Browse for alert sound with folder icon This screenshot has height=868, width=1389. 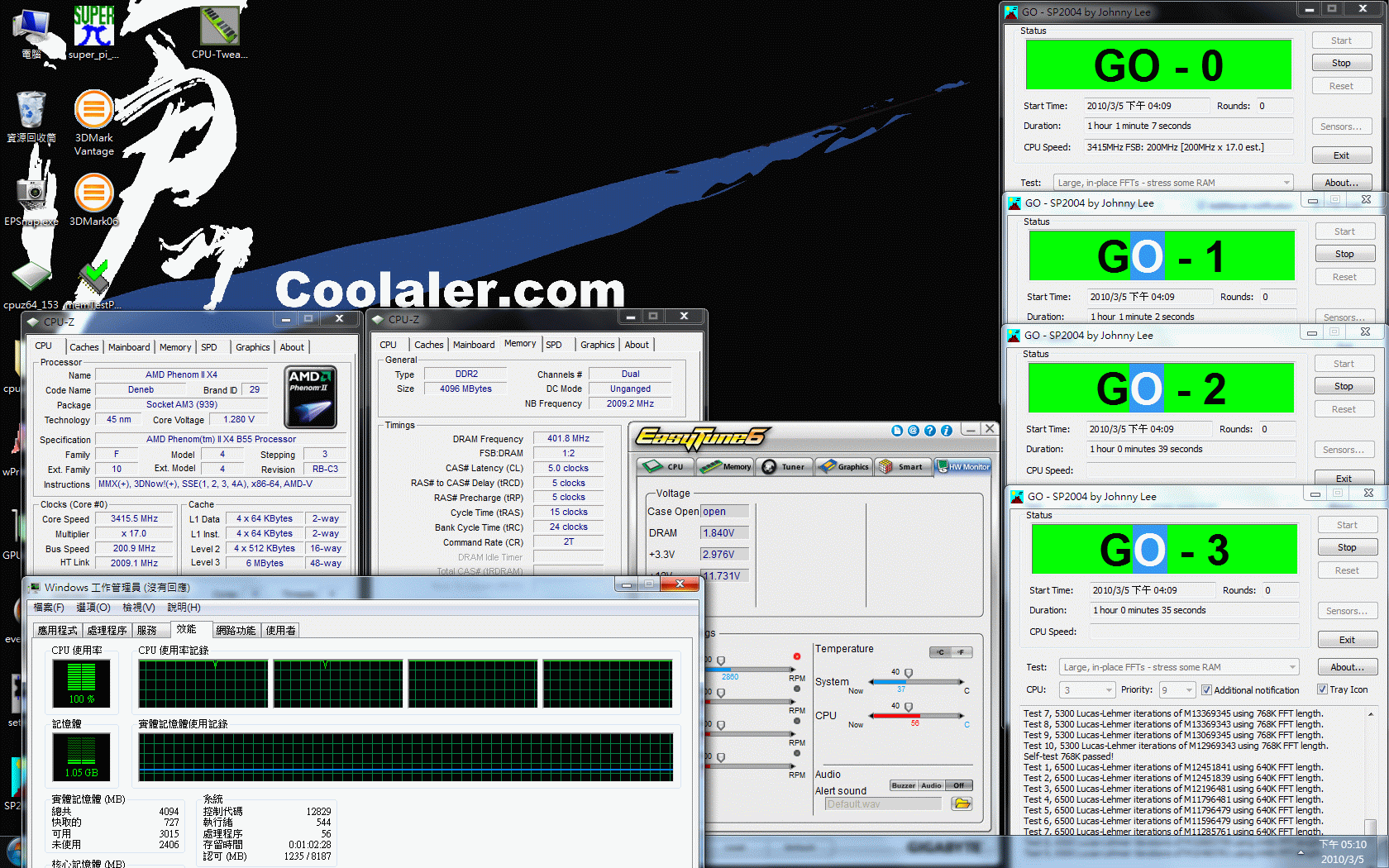[962, 804]
